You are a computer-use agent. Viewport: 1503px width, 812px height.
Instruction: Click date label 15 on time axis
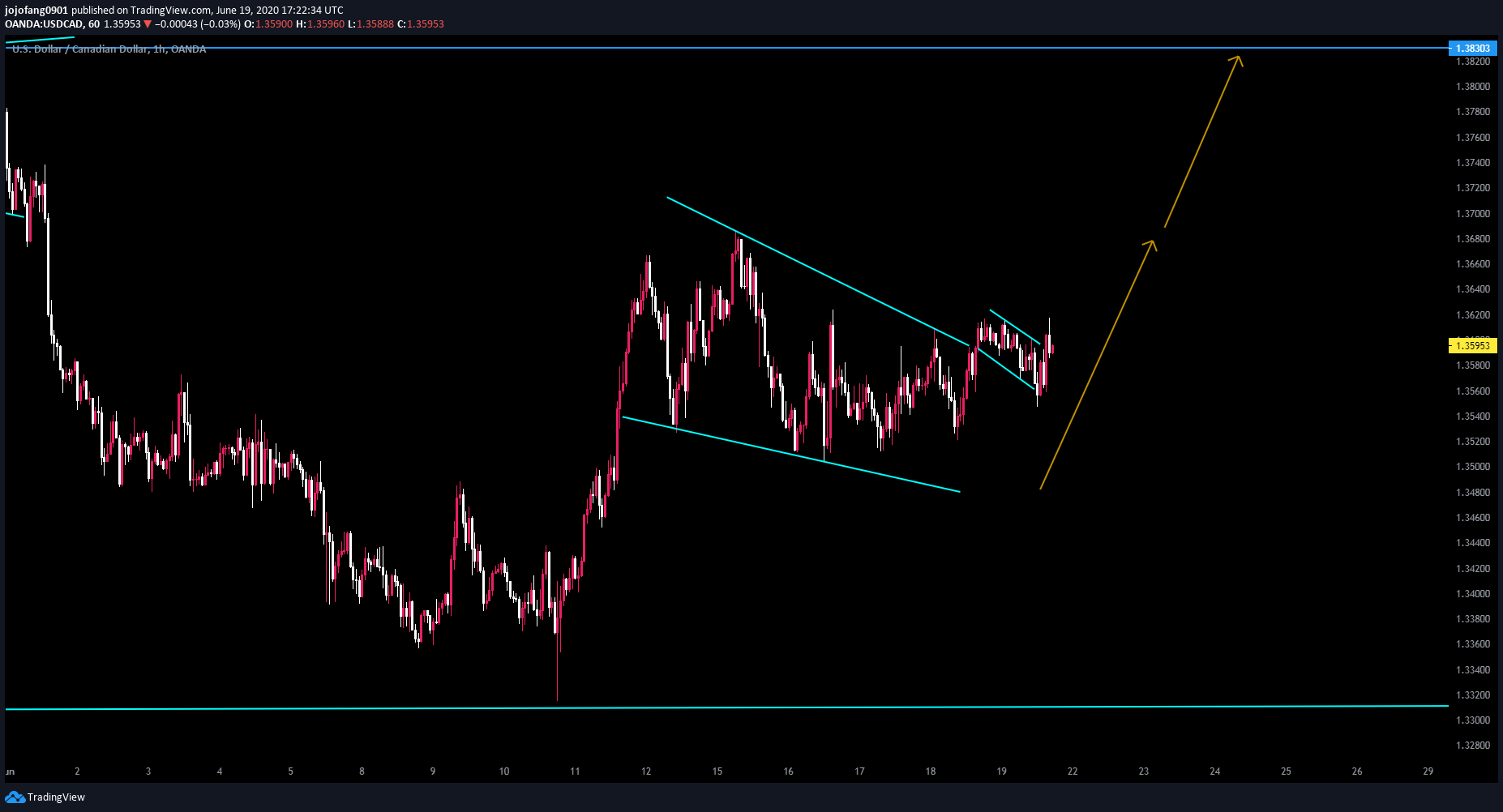pyautogui.click(x=717, y=771)
